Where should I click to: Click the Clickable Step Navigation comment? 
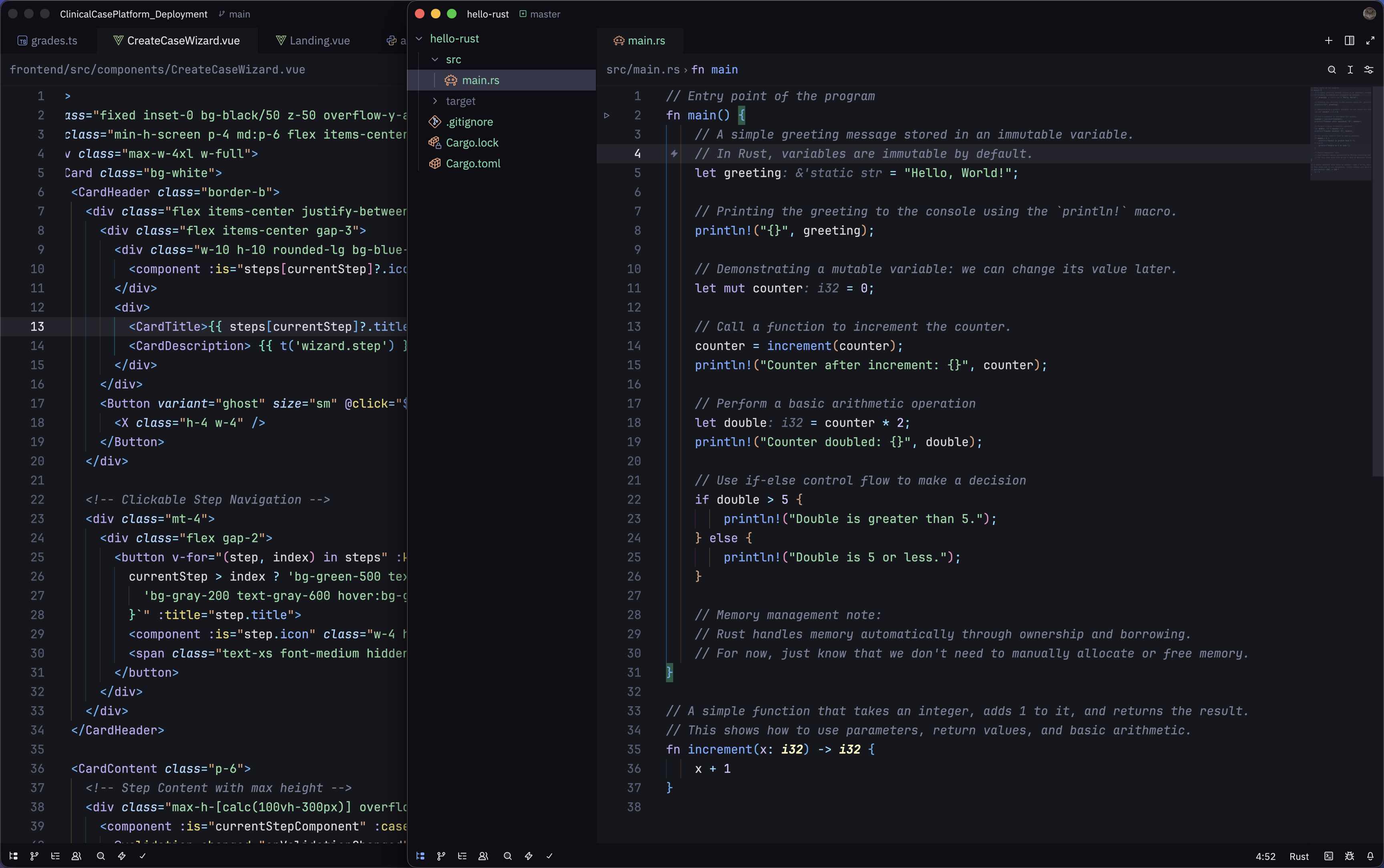[208, 499]
